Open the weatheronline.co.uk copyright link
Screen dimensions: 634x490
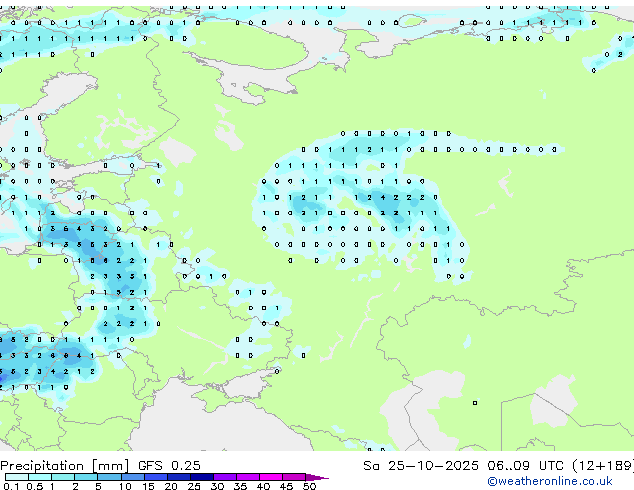(549, 481)
